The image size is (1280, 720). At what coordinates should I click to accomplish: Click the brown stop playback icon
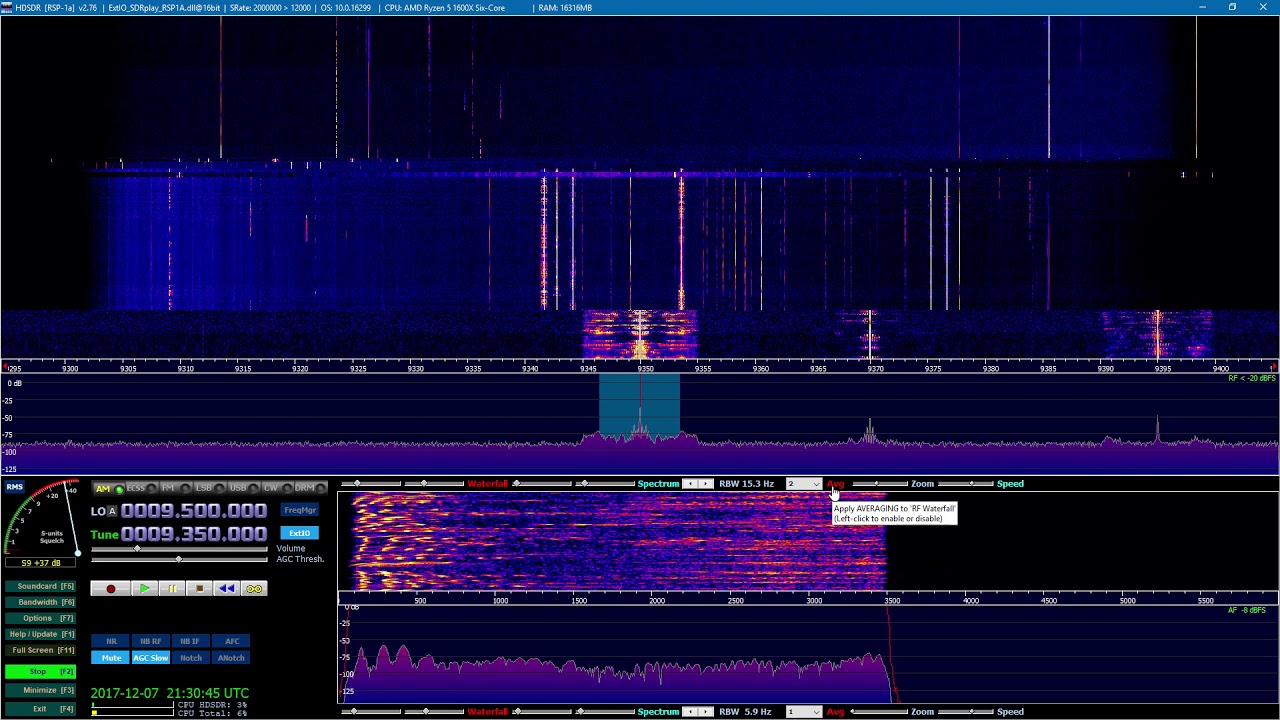coord(199,589)
